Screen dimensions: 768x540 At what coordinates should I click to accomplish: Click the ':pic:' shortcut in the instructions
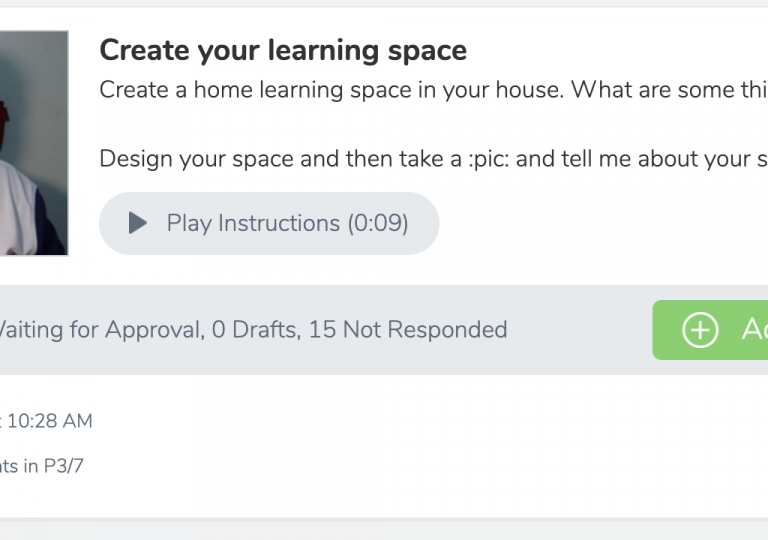489,159
